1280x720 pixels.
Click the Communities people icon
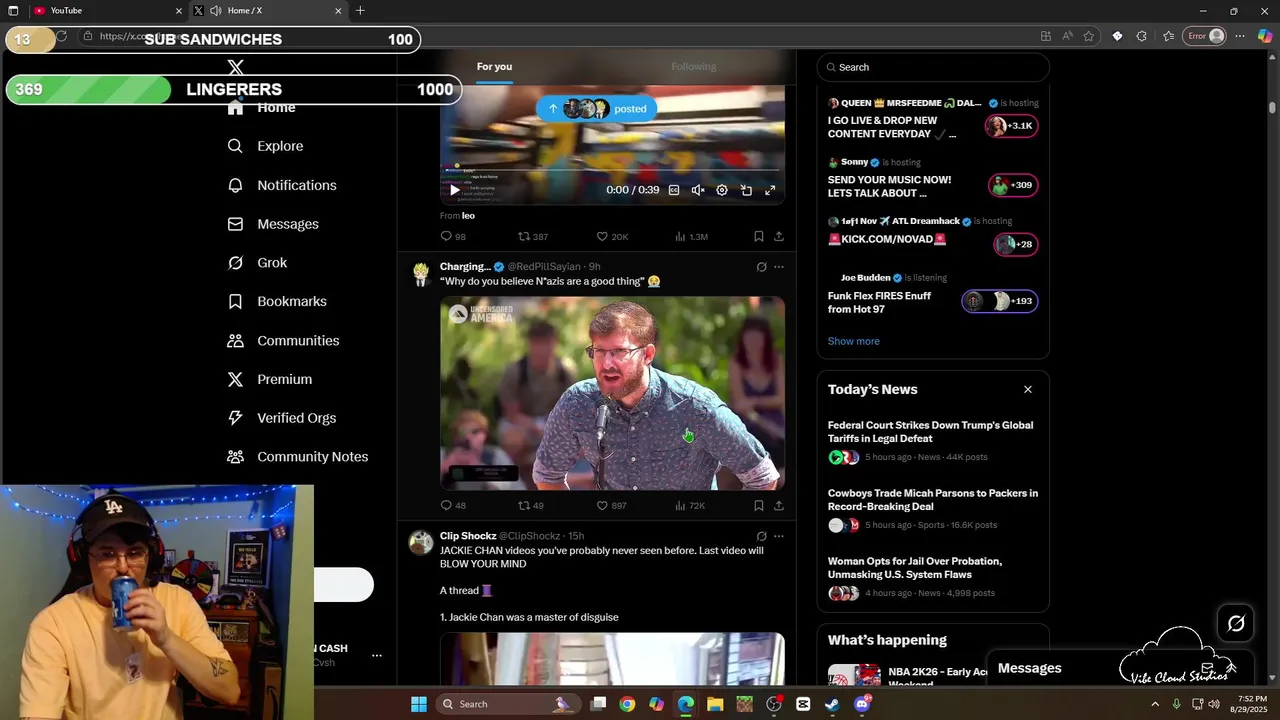coord(235,341)
